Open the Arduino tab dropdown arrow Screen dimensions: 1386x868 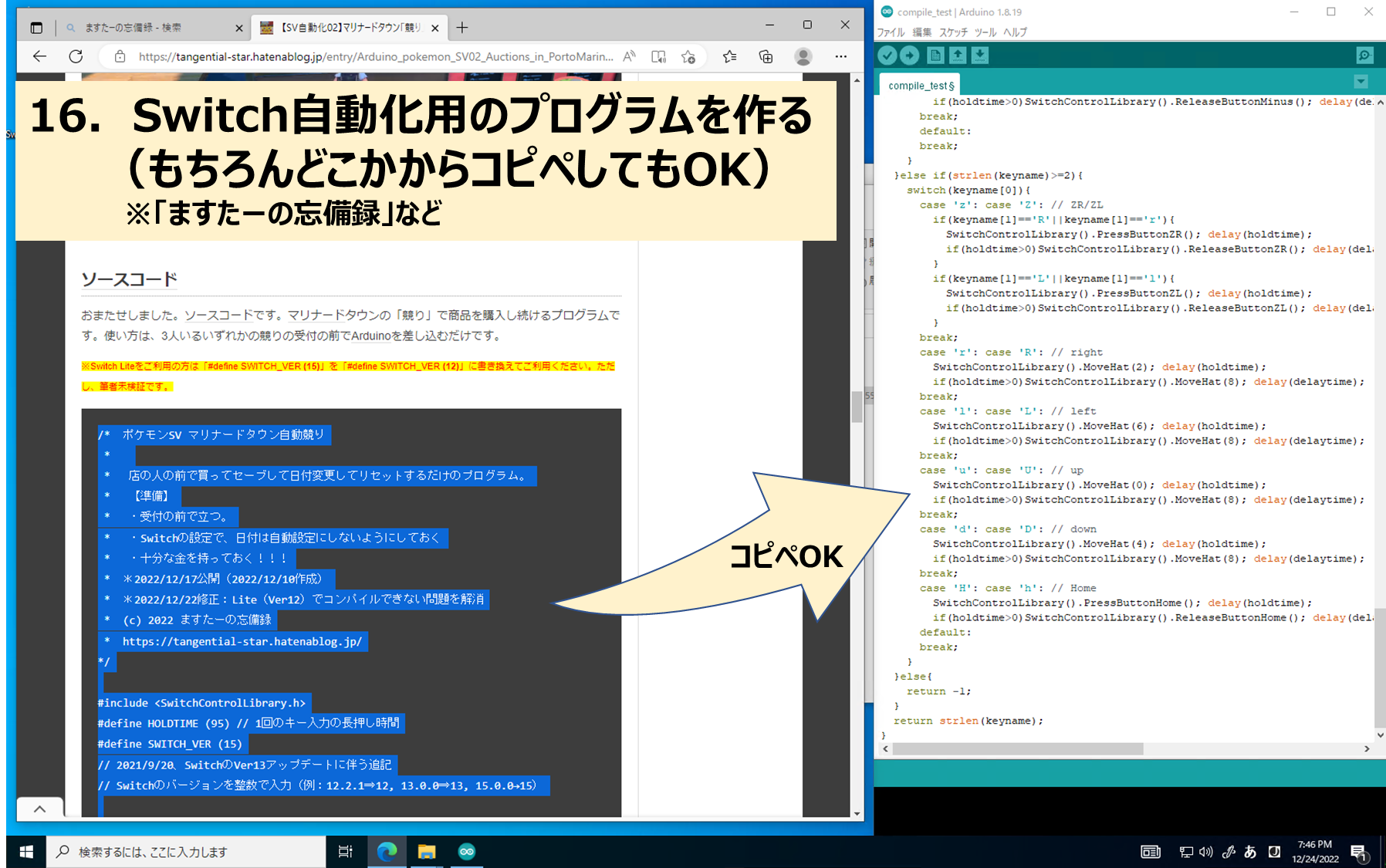point(1361,82)
